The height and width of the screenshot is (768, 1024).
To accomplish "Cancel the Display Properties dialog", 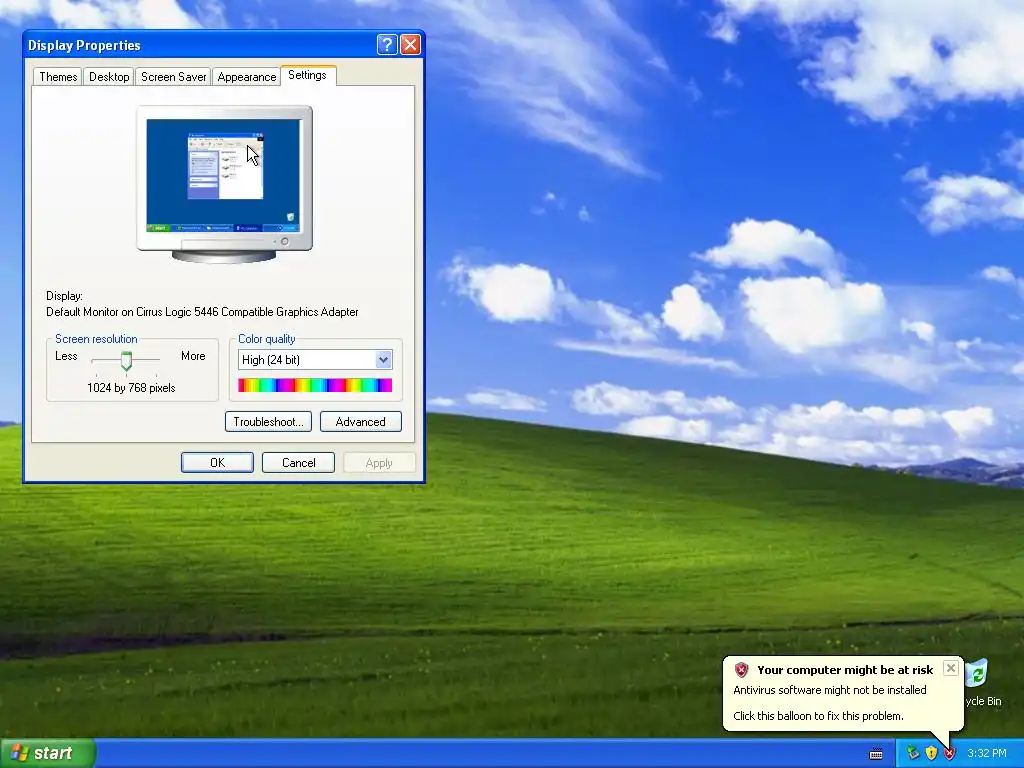I will pos(298,462).
